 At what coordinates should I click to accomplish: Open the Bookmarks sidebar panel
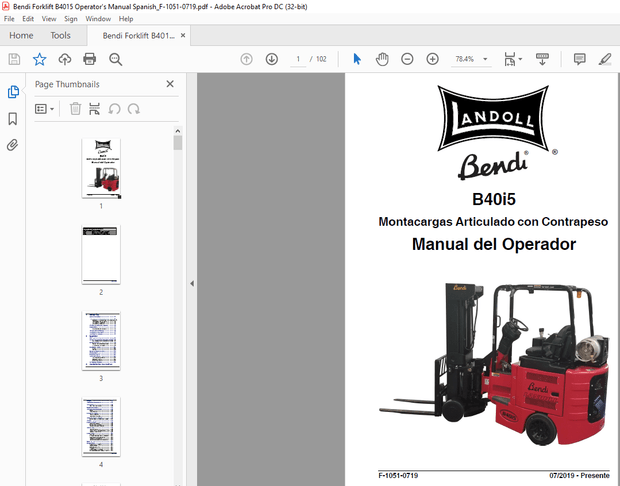point(13,119)
